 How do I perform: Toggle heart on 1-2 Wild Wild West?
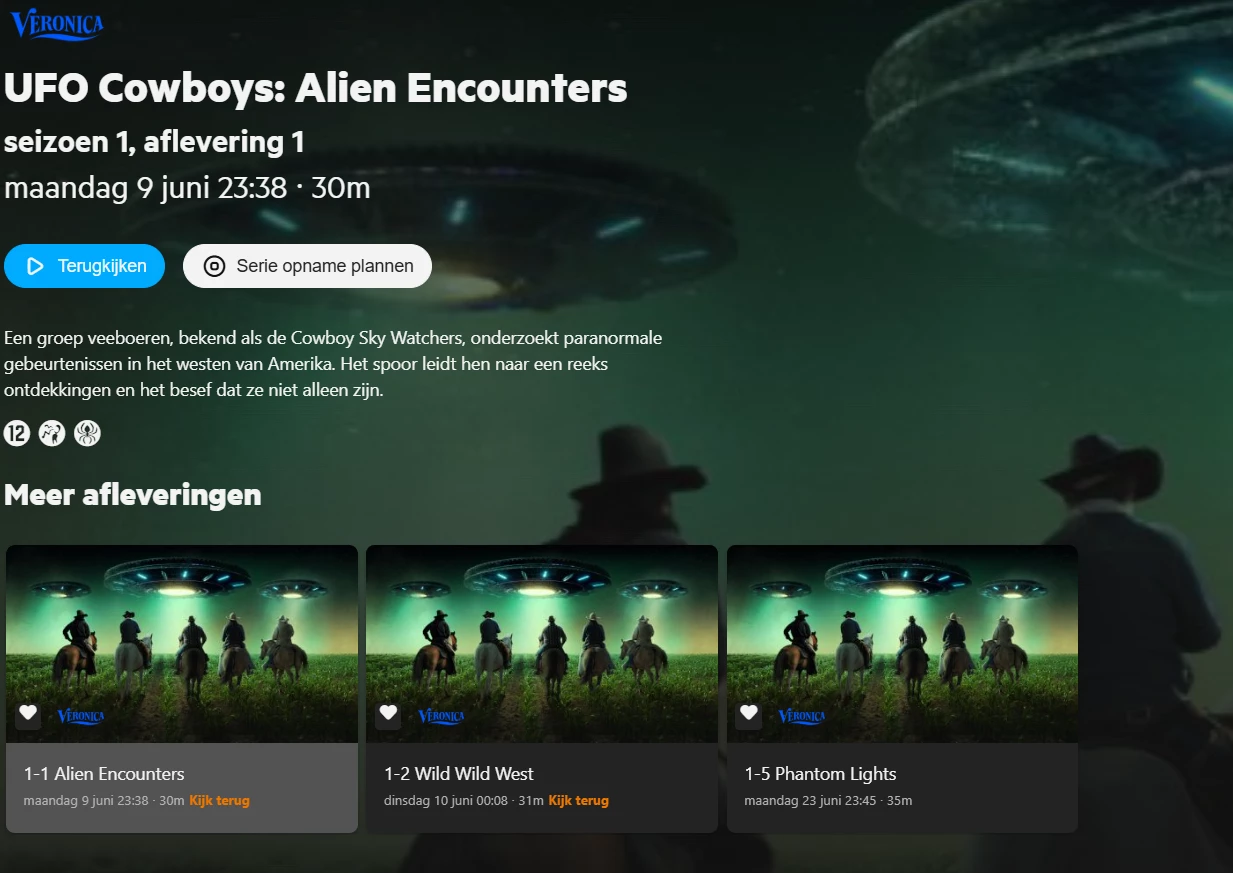coord(388,713)
